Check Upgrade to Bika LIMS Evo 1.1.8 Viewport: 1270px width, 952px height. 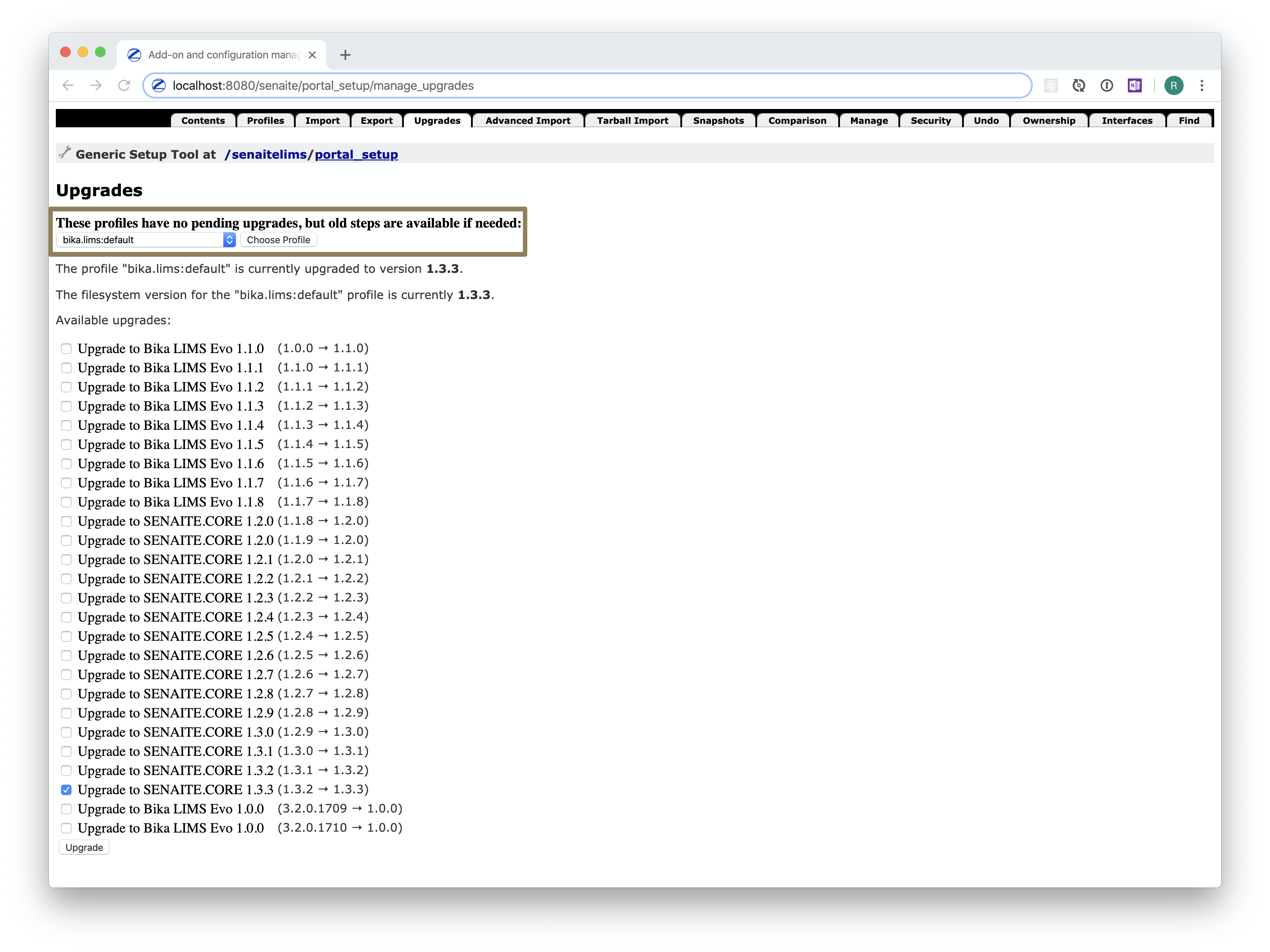pos(67,502)
